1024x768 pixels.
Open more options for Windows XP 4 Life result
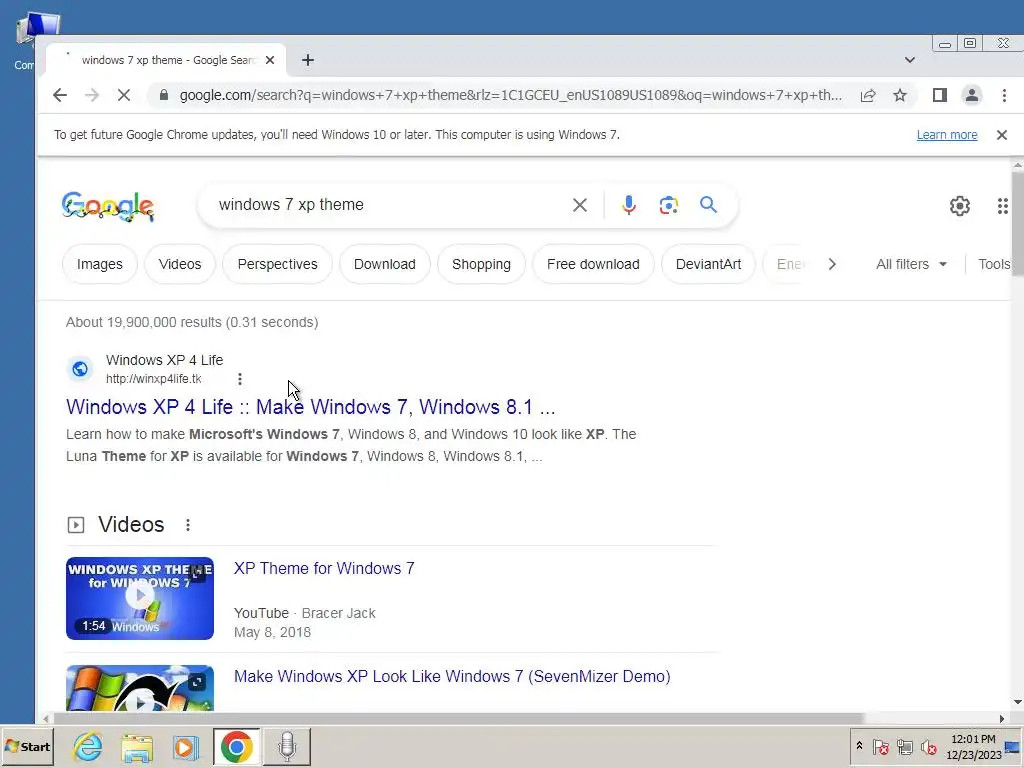pos(240,379)
